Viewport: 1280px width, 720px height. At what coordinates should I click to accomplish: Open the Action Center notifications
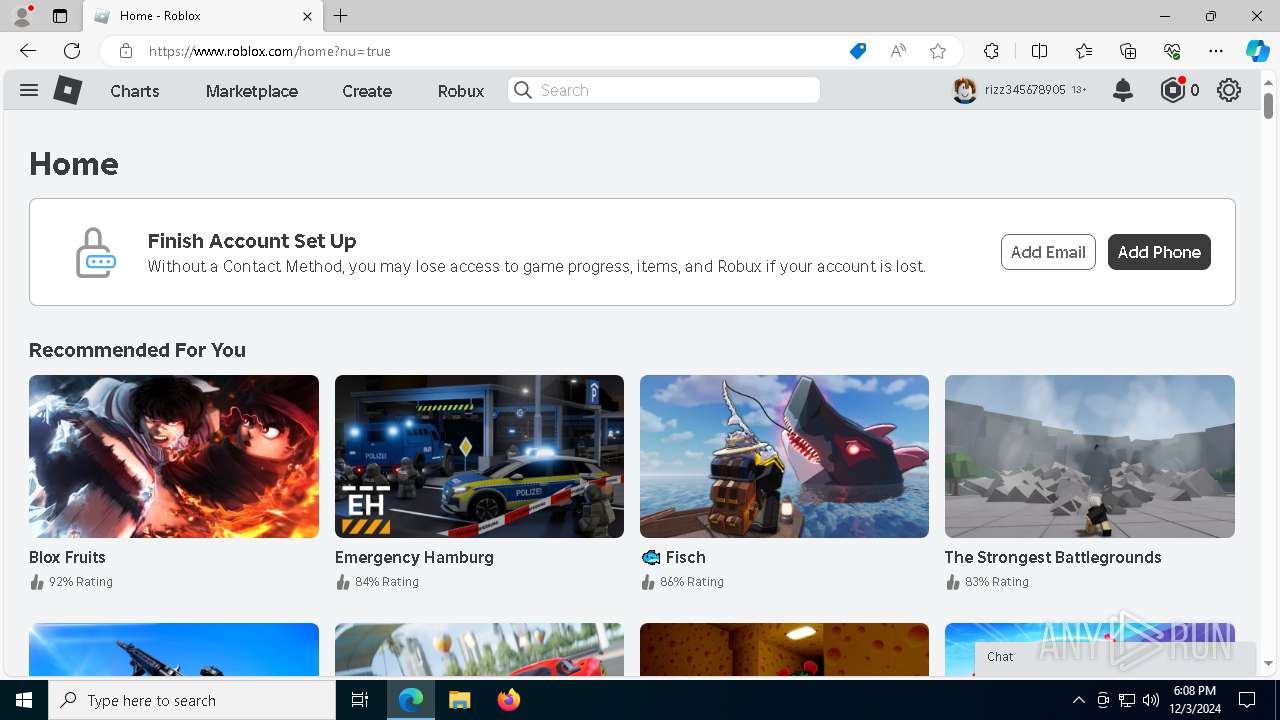1247,700
